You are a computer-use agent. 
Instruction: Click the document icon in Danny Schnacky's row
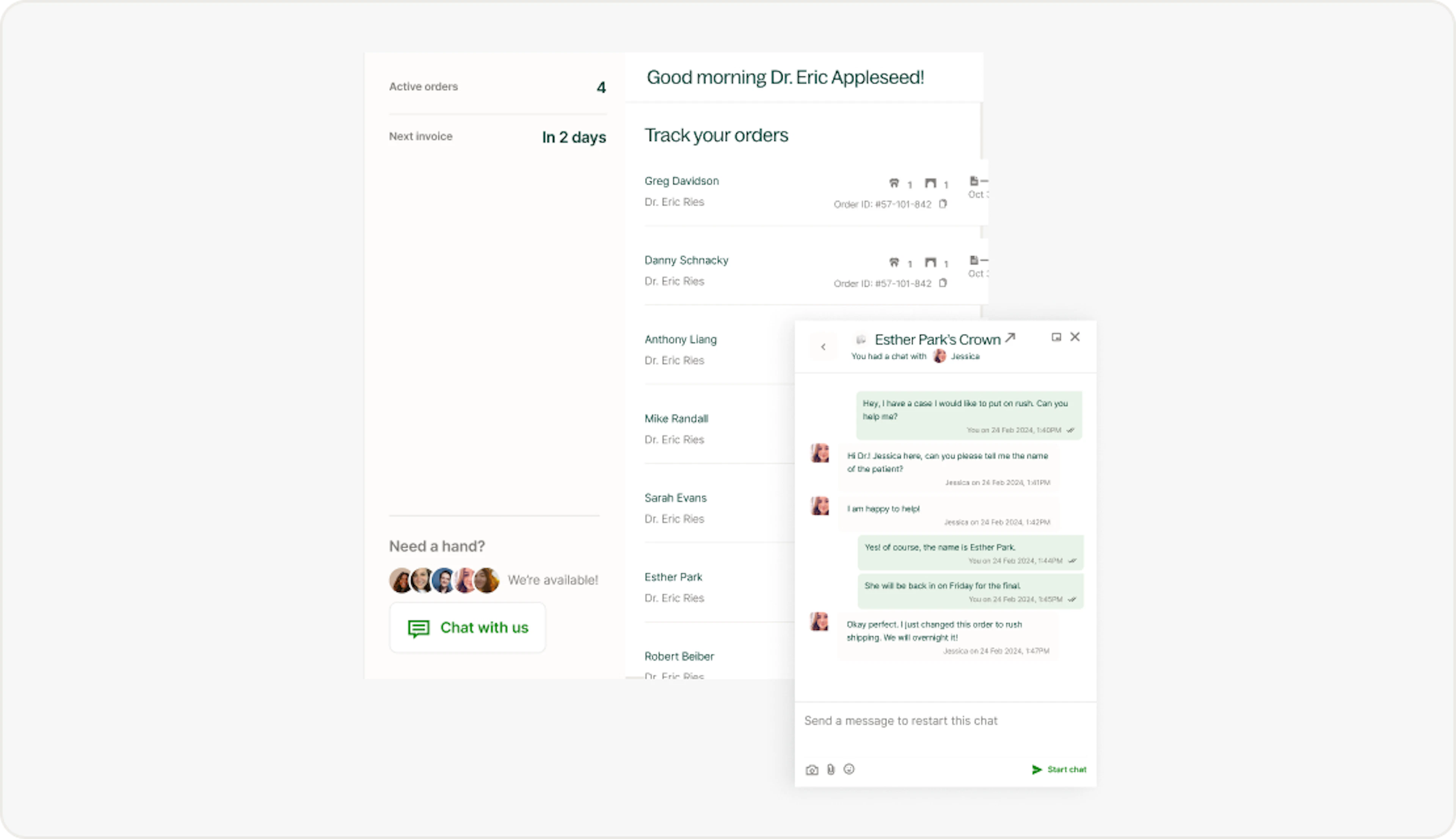pyautogui.click(x=974, y=260)
